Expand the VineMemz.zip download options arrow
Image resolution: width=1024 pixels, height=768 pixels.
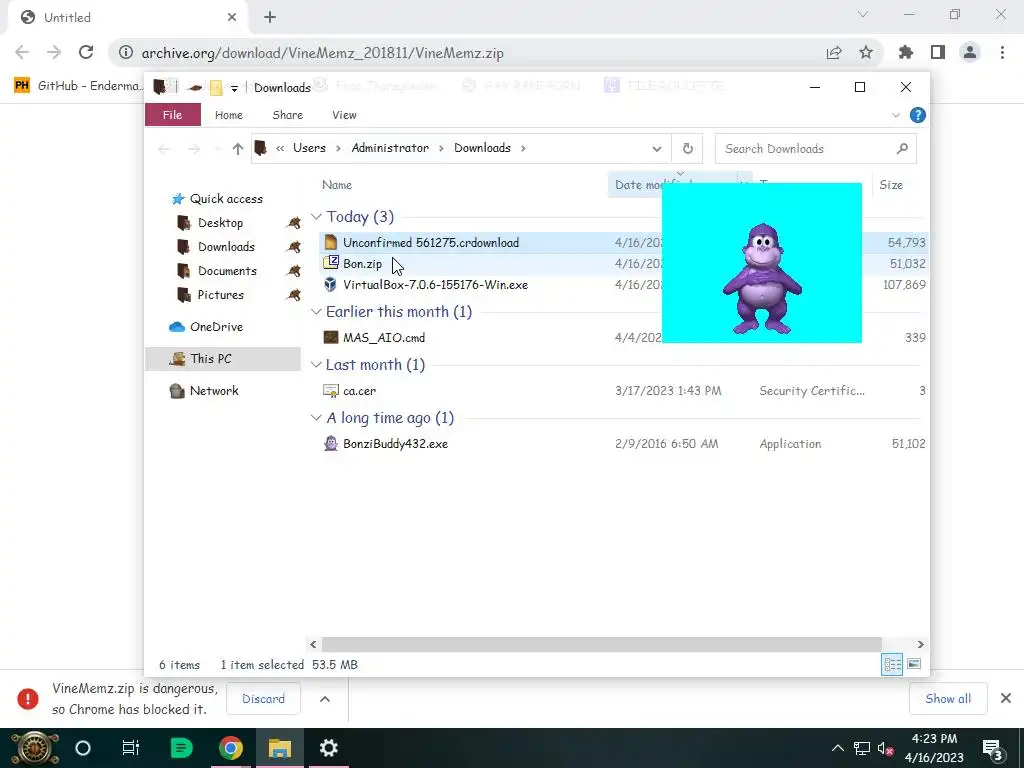click(x=325, y=699)
